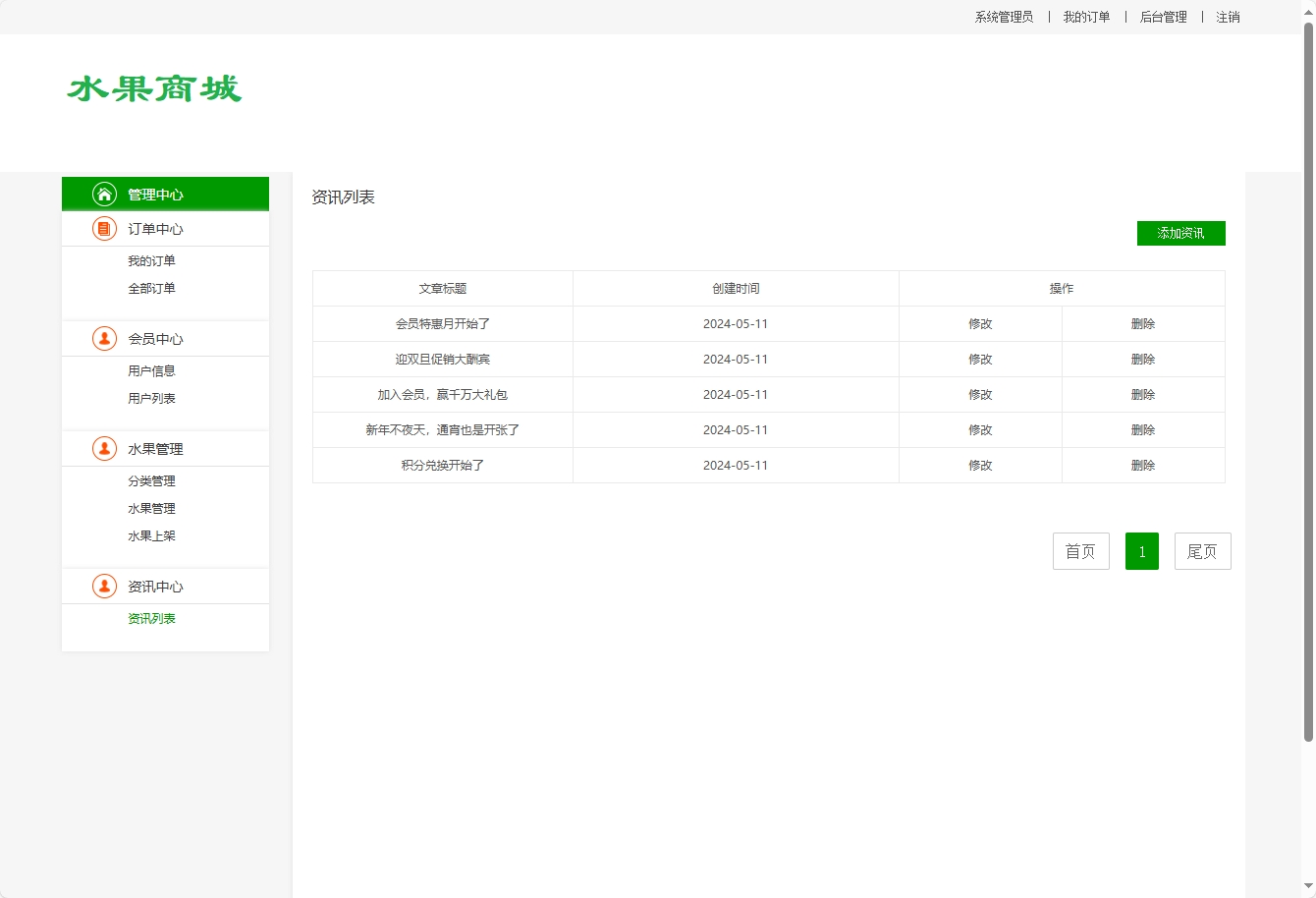Go to the first page with 首页
Image resolution: width=1316 pixels, height=898 pixels.
coord(1080,551)
